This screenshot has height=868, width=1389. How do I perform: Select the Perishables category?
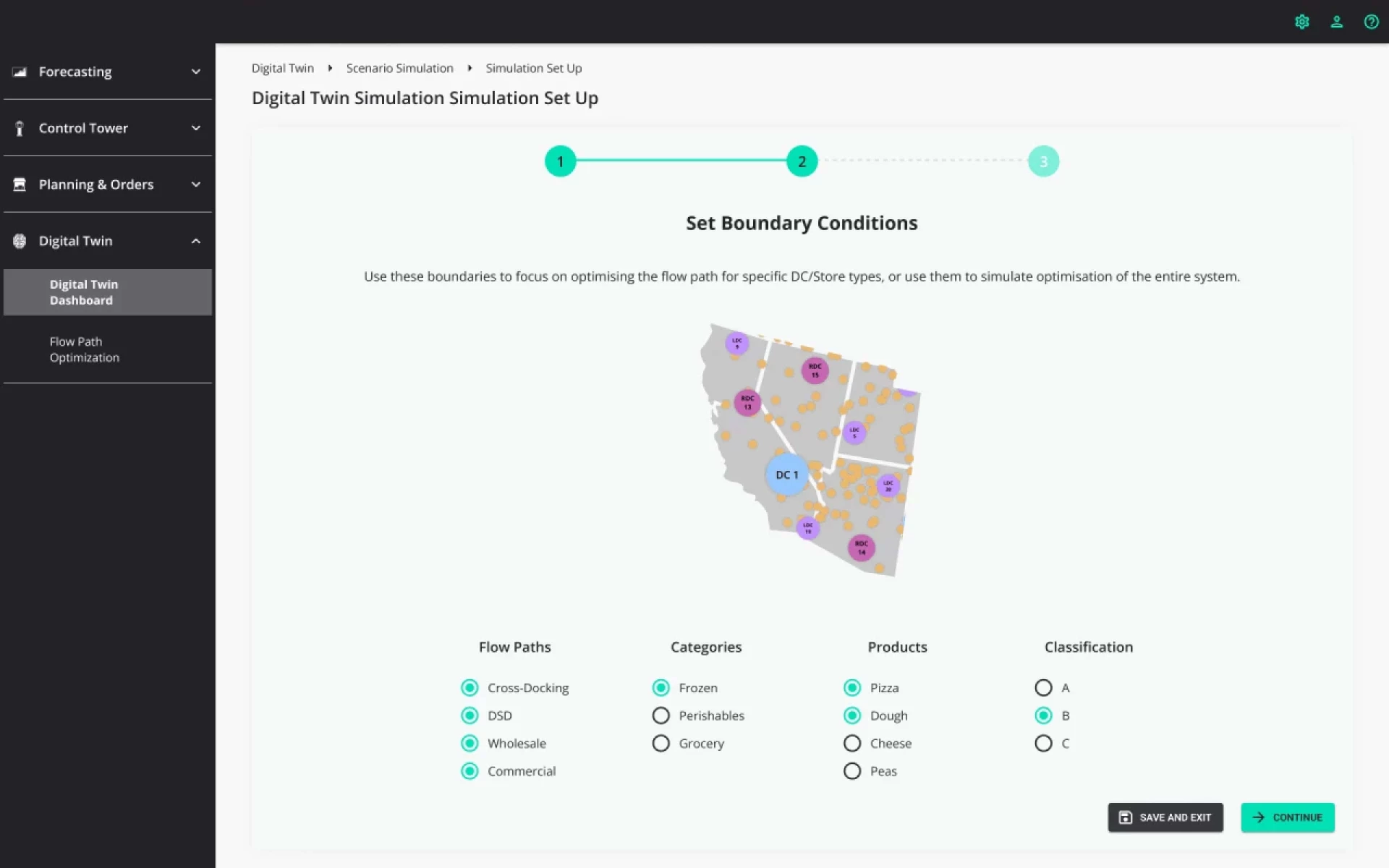660,715
